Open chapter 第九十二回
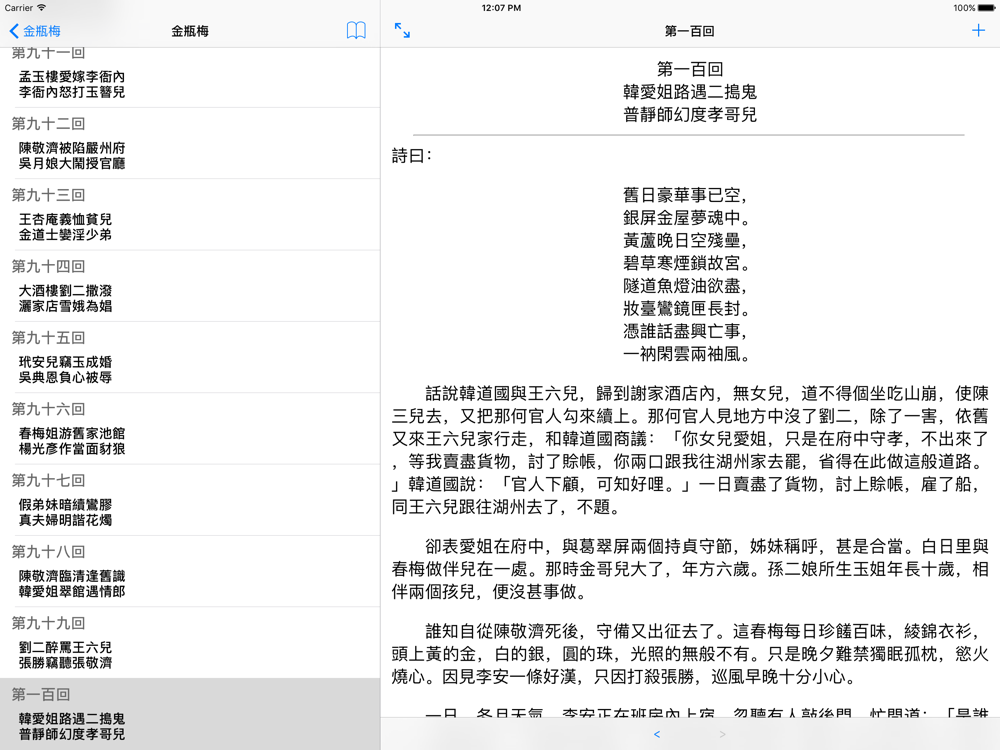 point(190,143)
